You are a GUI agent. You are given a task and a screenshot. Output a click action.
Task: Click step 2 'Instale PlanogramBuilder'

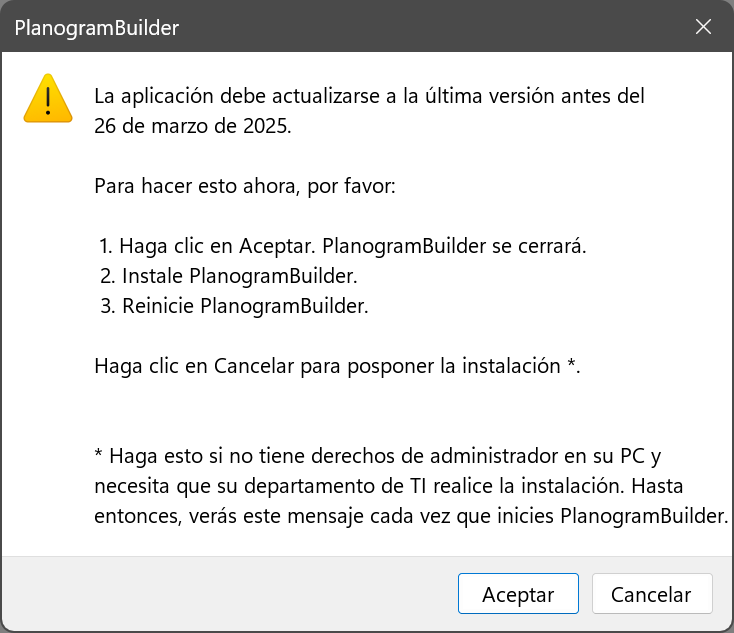pyautogui.click(x=240, y=276)
